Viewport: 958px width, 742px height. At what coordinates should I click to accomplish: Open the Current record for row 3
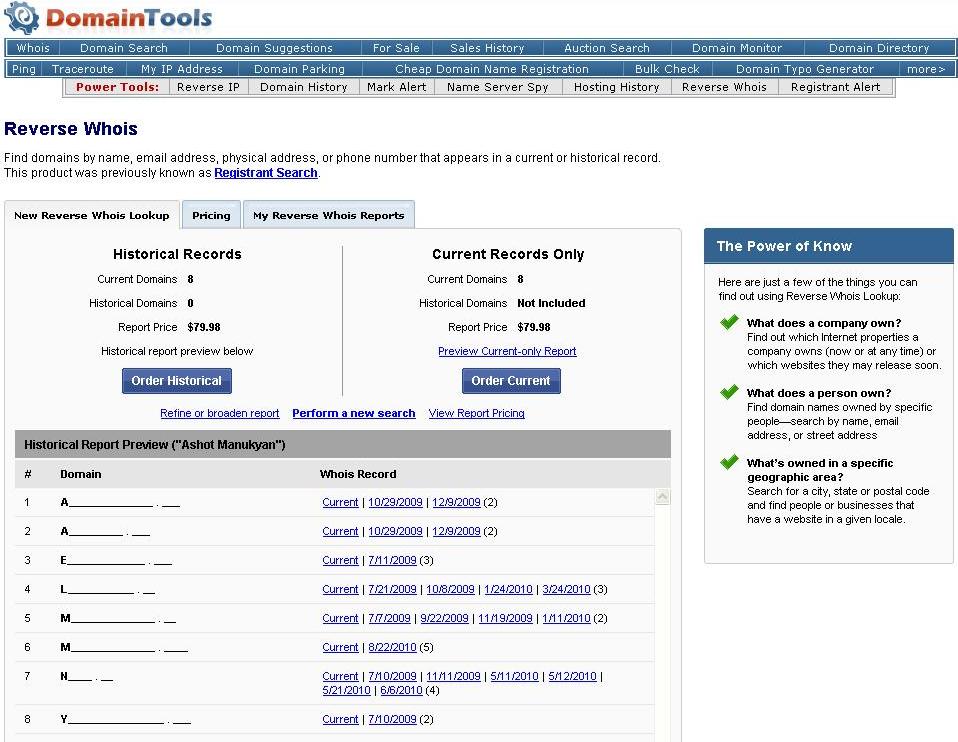point(340,560)
